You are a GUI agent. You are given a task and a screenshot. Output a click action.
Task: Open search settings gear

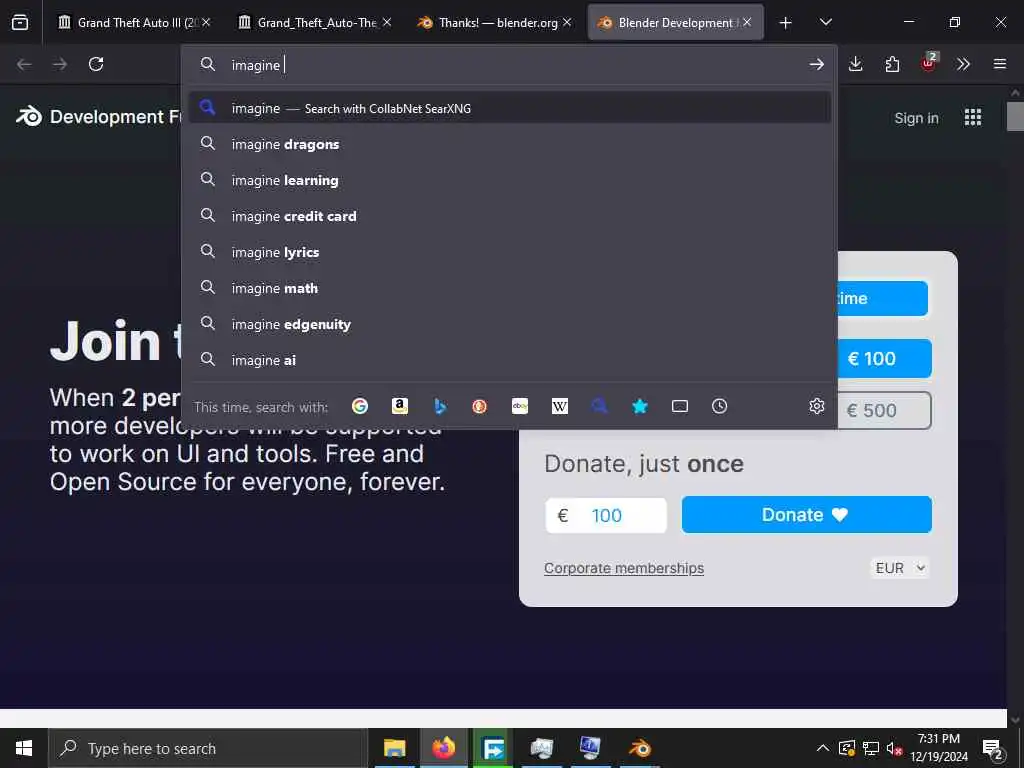(816, 406)
